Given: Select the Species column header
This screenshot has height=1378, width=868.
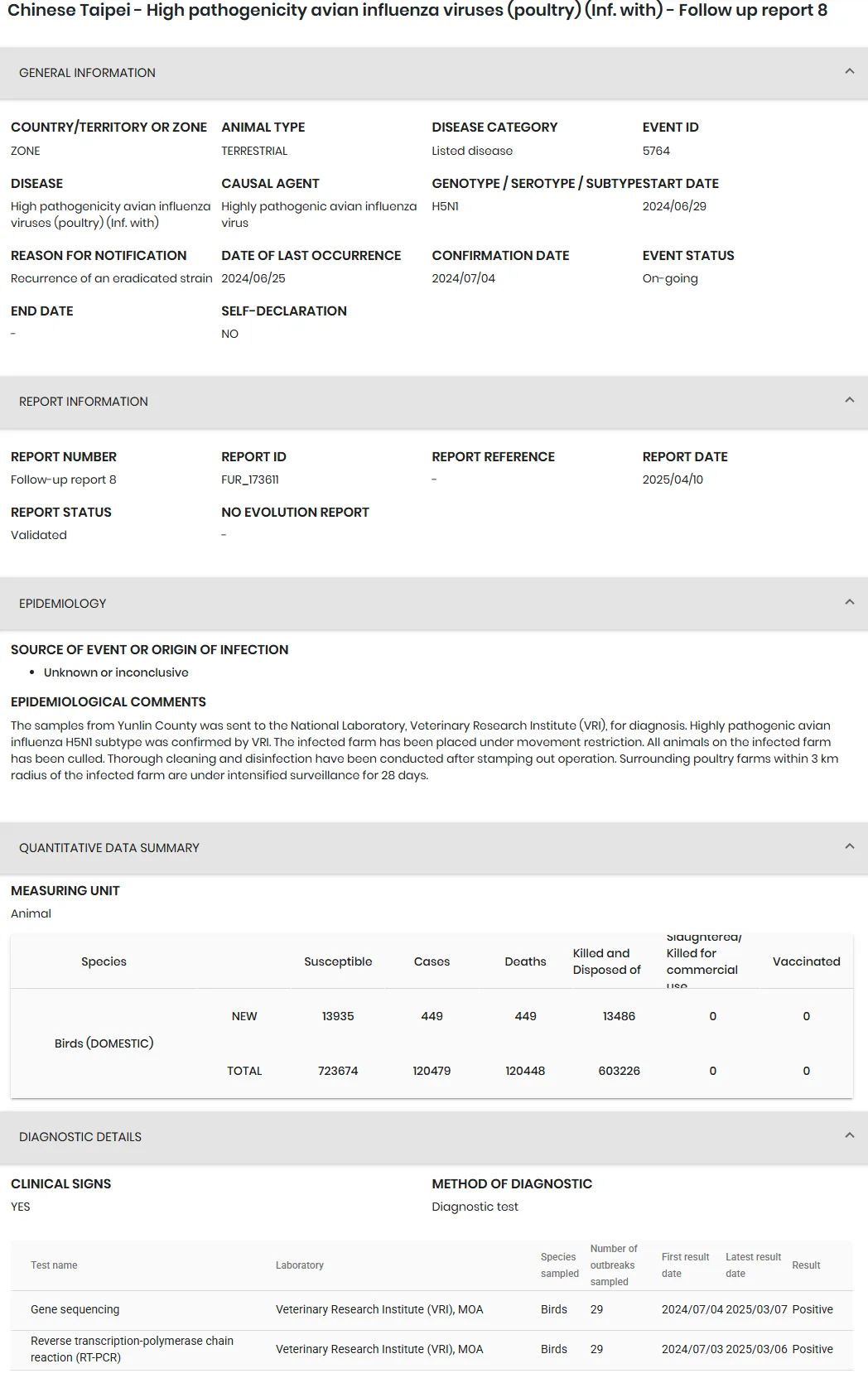Looking at the screenshot, I should [104, 961].
